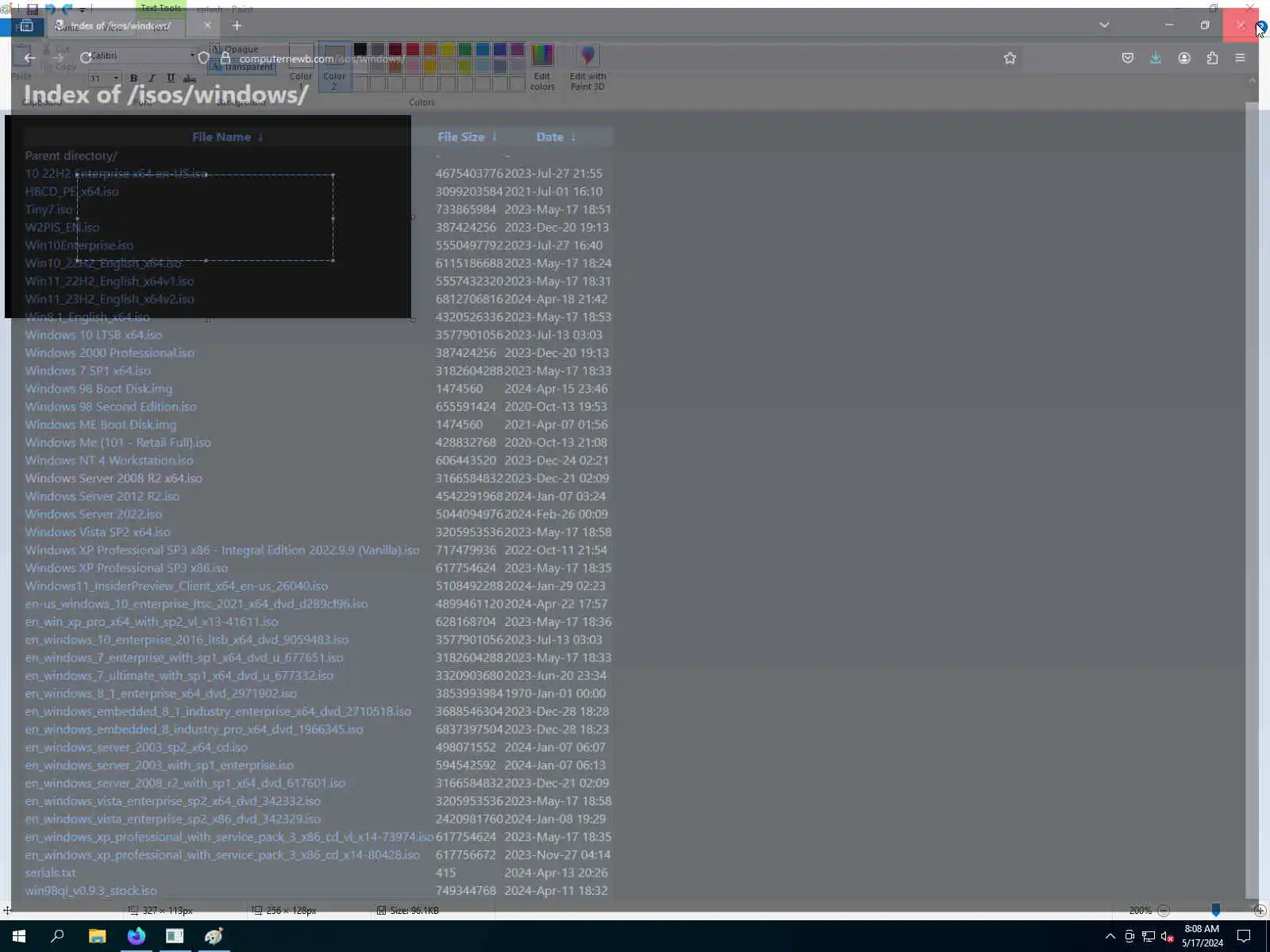Viewport: 1270px width, 952px height.
Task: Open the 'Windows 7 SP1 x64.iso' link
Action: (88, 370)
